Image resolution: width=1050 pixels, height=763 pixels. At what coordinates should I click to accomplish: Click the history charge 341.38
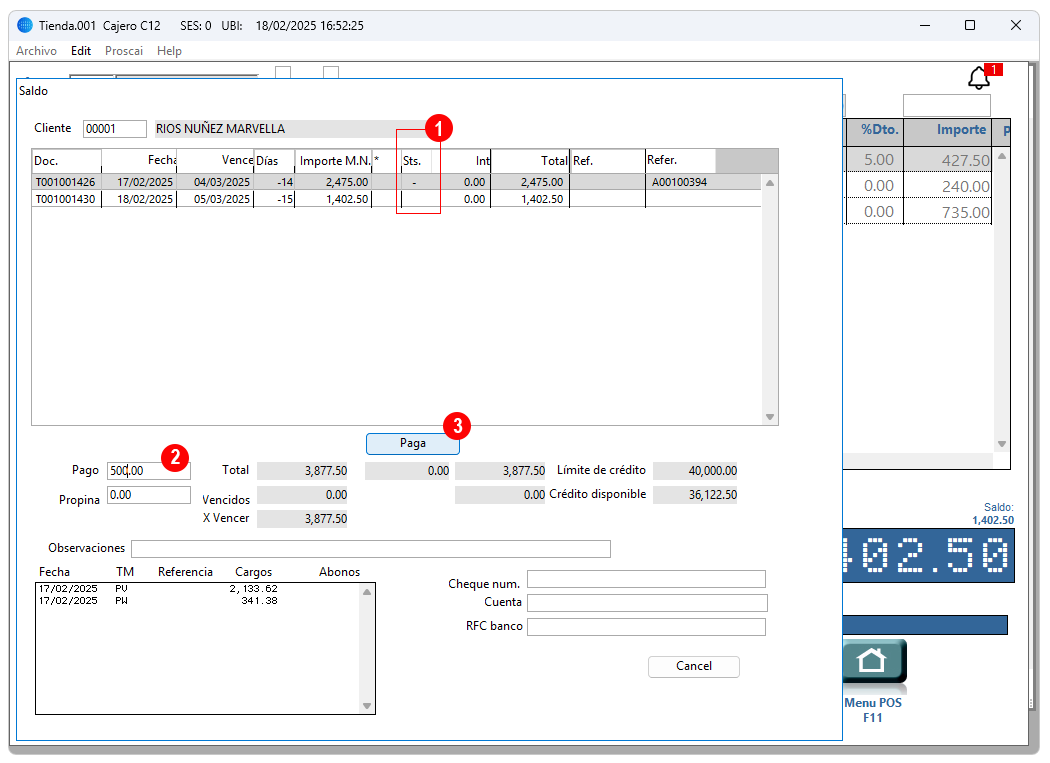pyautogui.click(x=259, y=601)
